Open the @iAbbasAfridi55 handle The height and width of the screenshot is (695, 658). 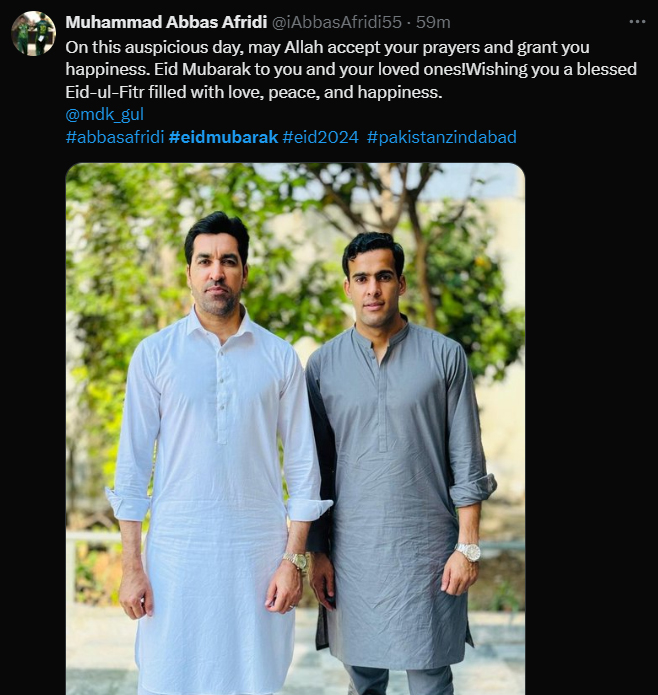(336, 22)
